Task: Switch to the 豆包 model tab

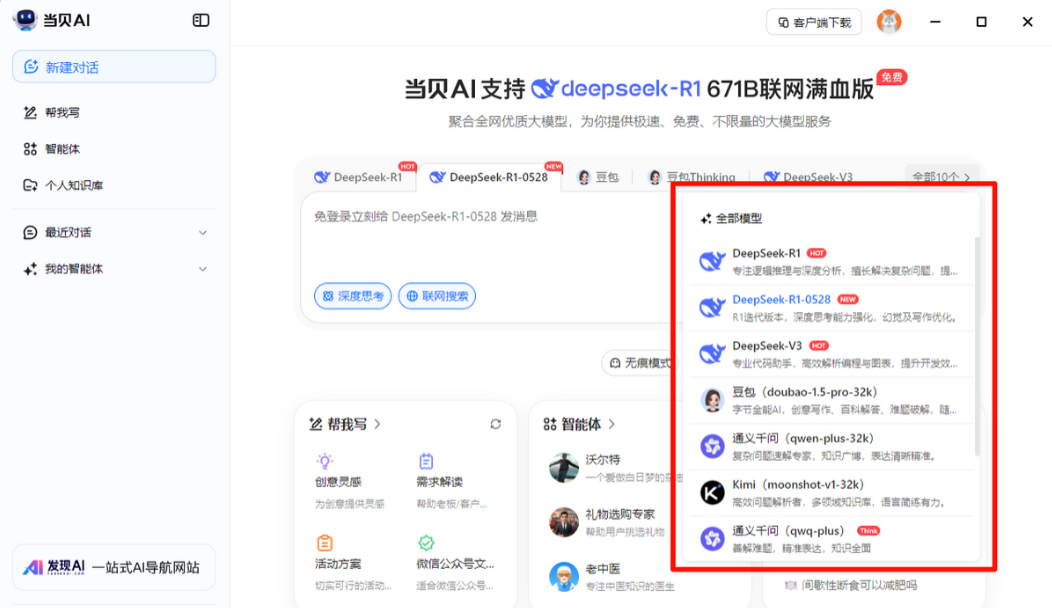Action: click(x=598, y=177)
